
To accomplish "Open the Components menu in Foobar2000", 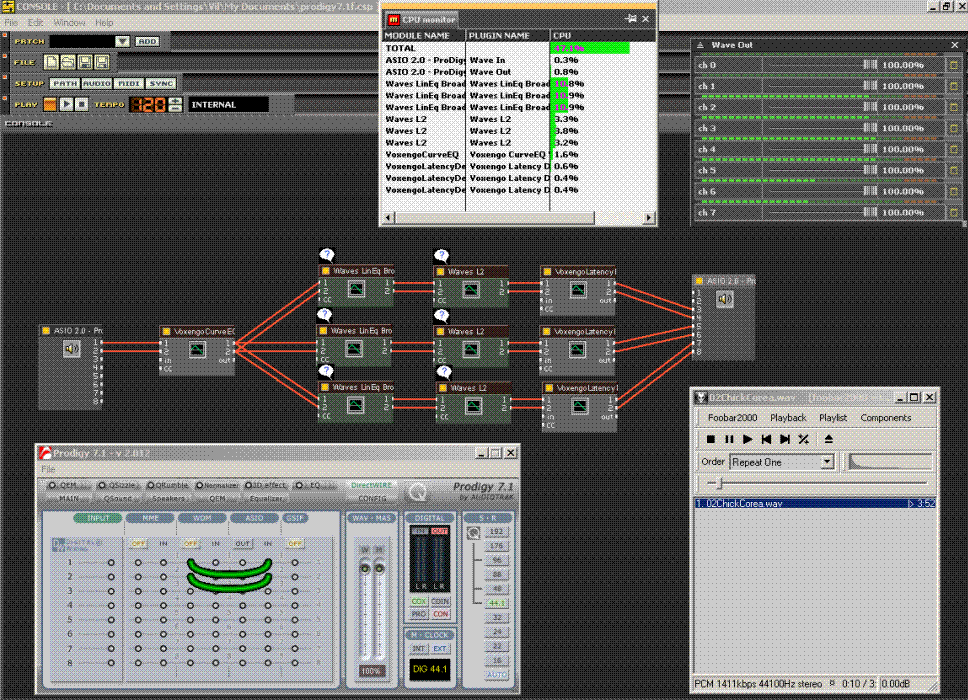I will pos(885,418).
